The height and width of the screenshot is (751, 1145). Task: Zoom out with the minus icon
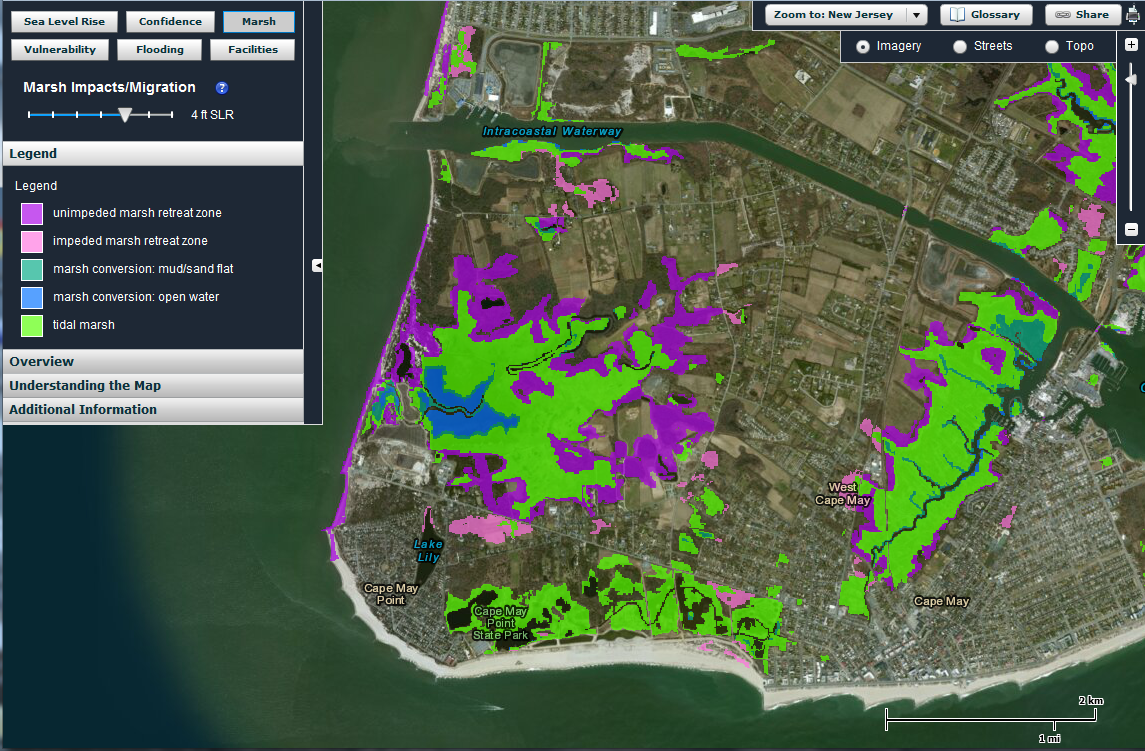point(1131,228)
